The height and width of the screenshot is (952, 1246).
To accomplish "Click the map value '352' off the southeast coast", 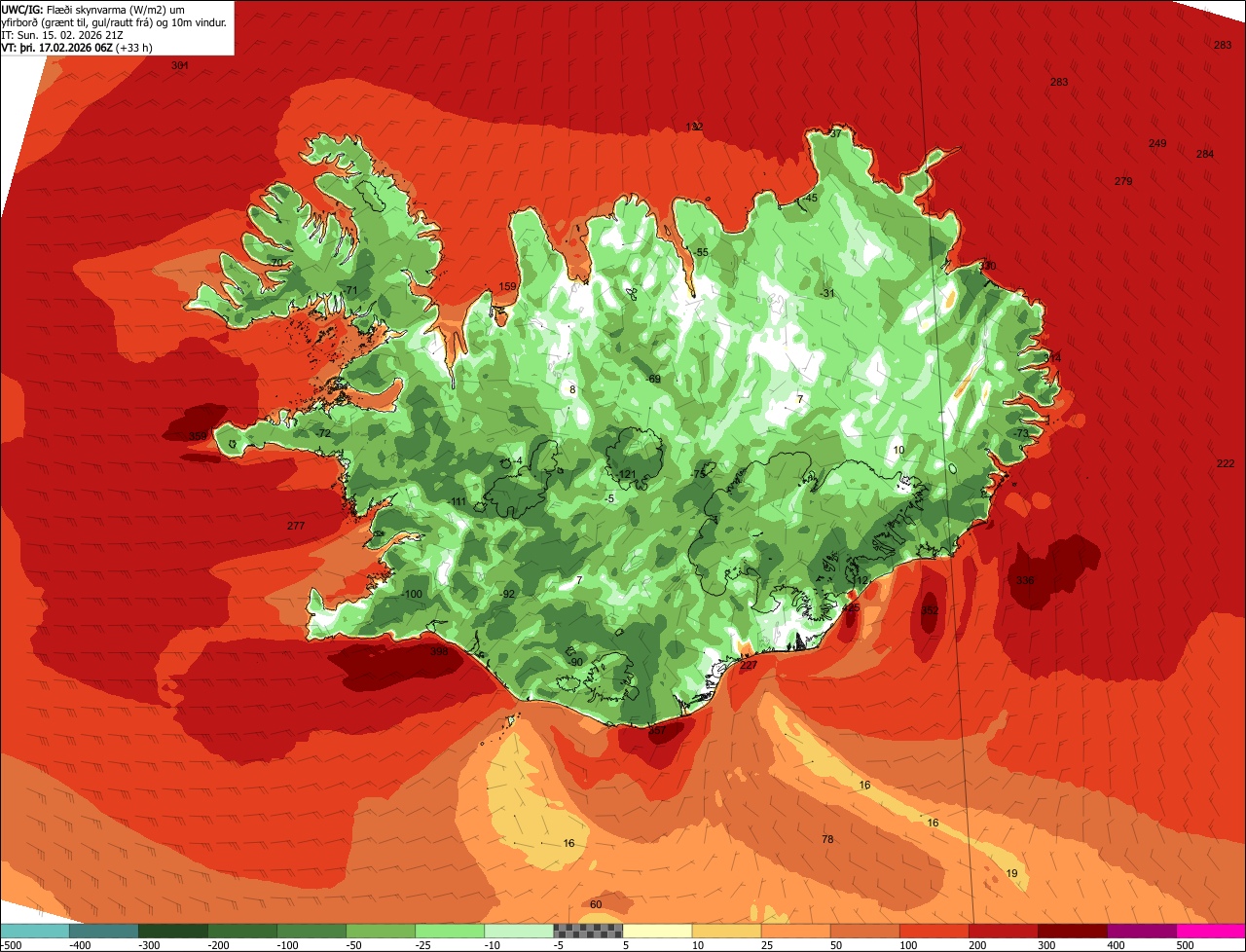I will point(930,610).
